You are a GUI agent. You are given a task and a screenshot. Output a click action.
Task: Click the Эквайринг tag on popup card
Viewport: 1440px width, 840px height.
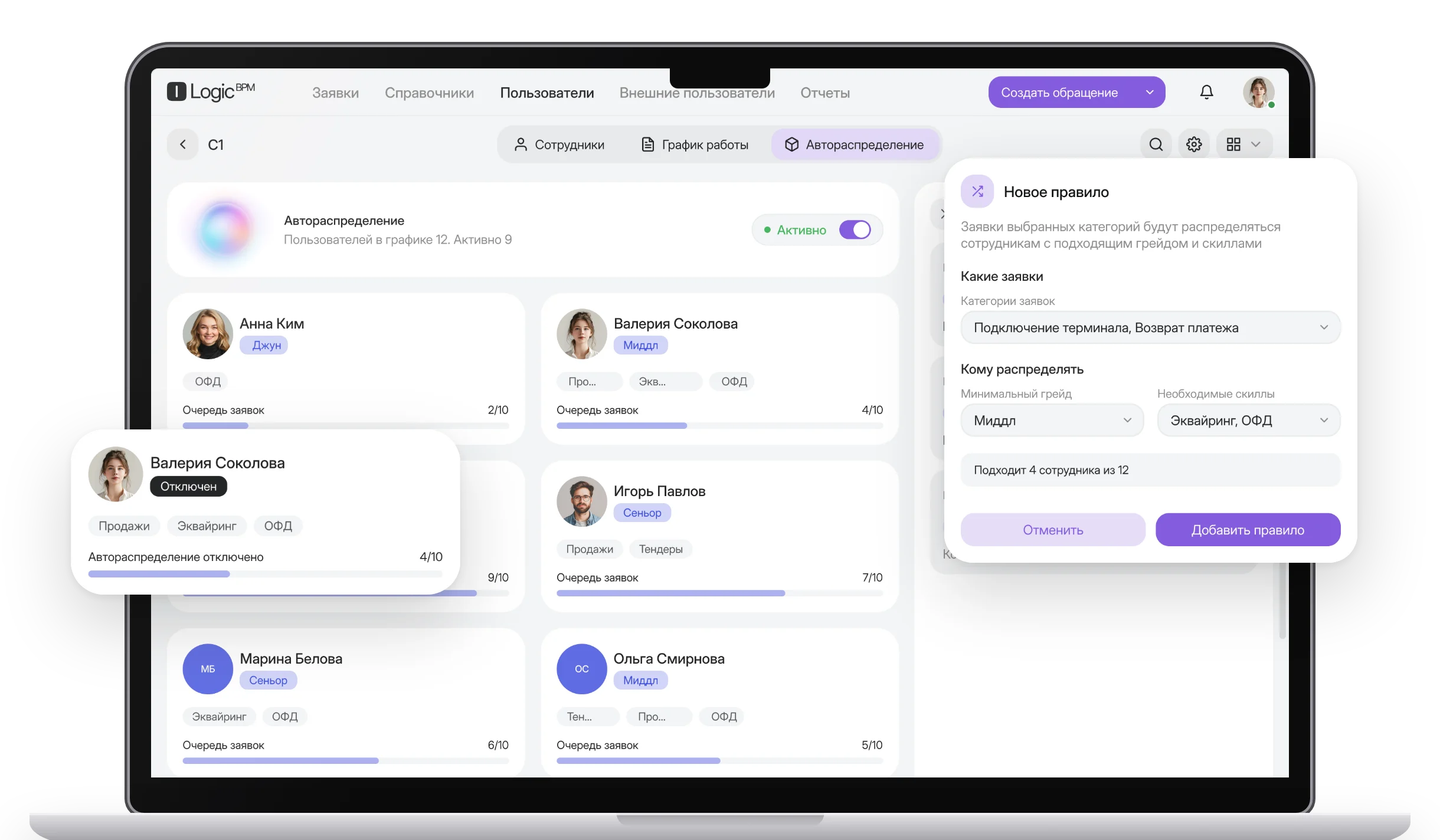click(207, 526)
